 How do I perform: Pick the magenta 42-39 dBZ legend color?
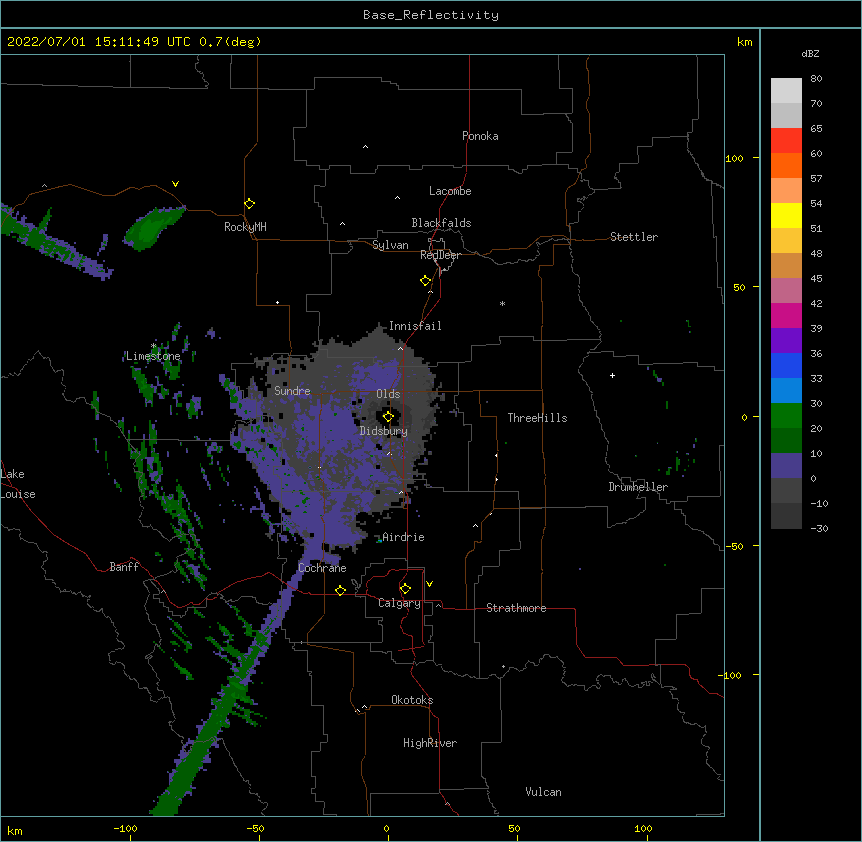tap(786, 315)
